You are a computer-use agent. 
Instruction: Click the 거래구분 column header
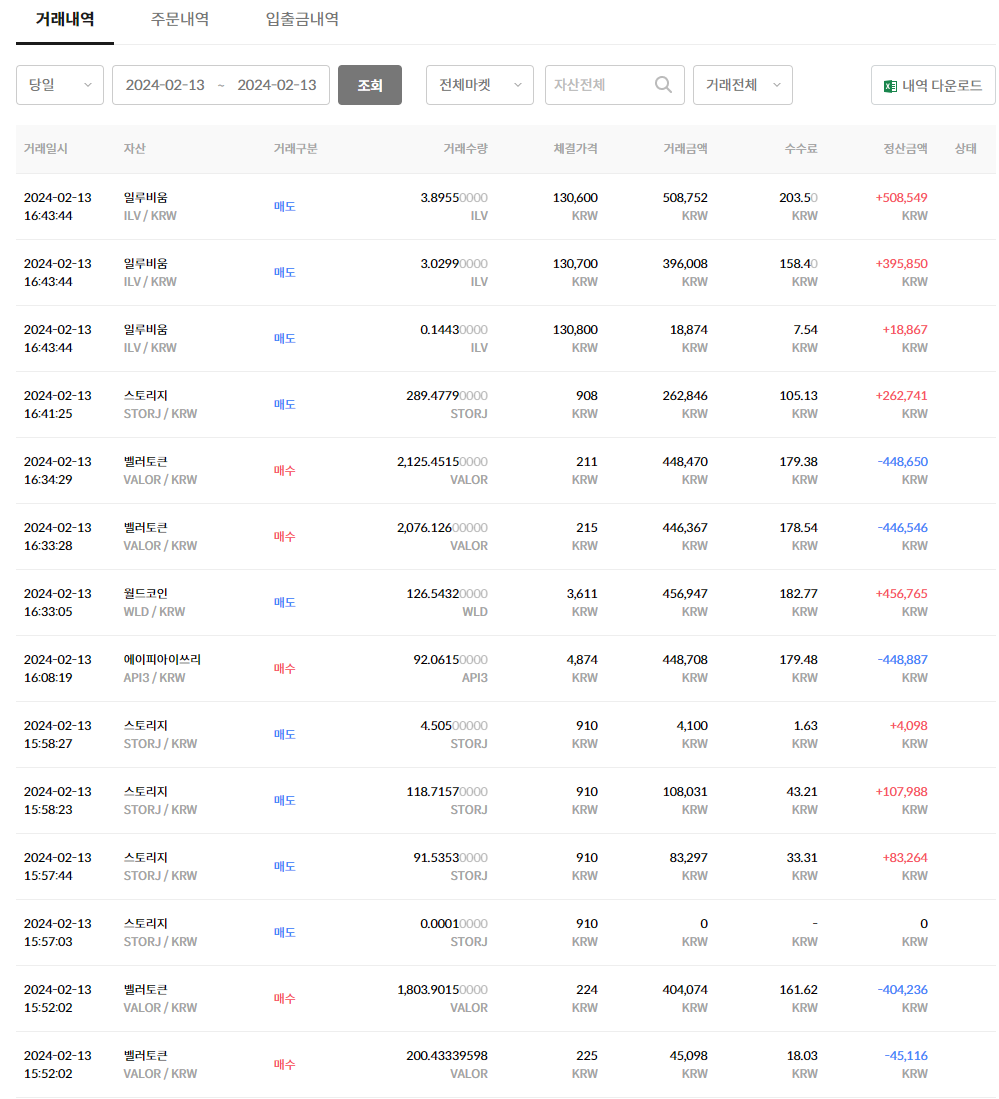[295, 149]
